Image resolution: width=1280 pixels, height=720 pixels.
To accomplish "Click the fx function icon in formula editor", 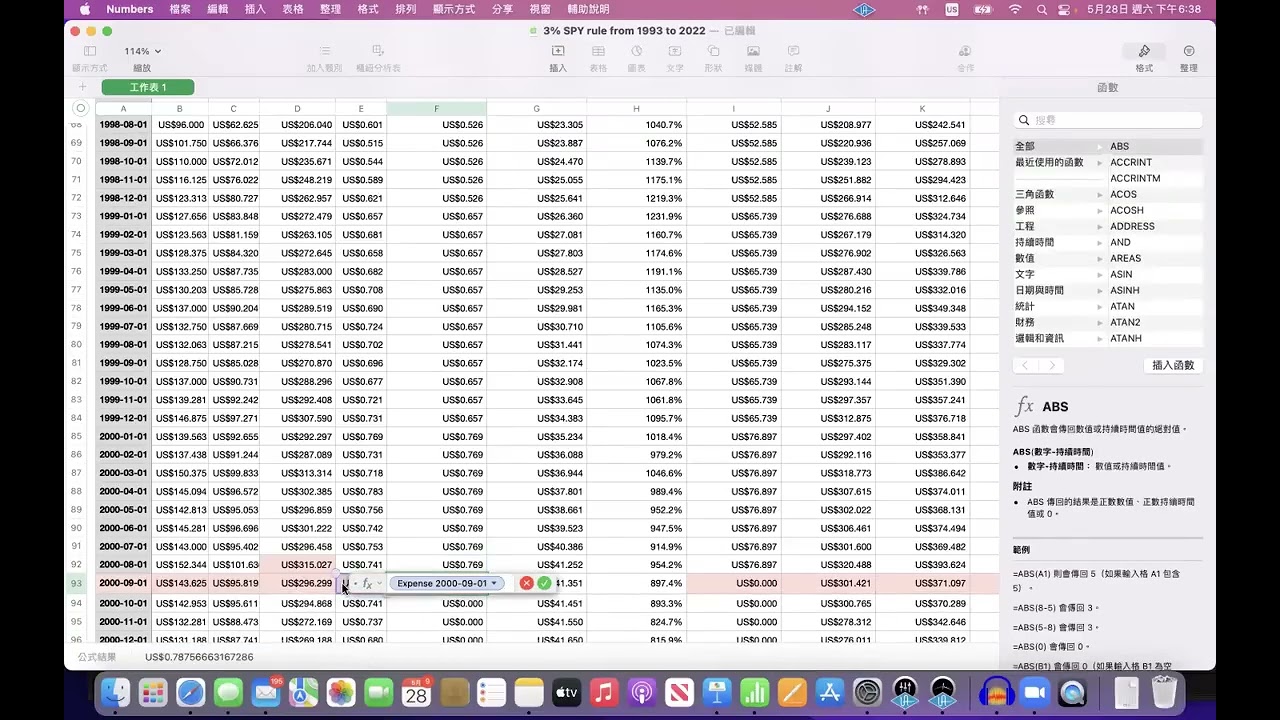I will pos(368,583).
